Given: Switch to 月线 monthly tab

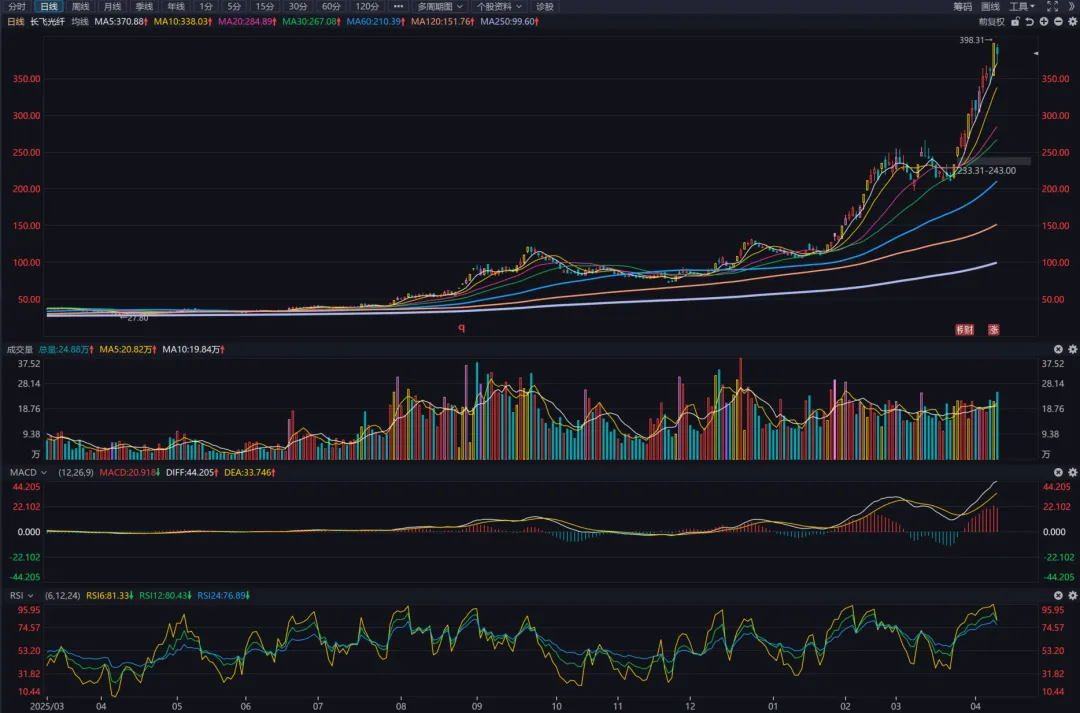Looking at the screenshot, I should point(112,6).
